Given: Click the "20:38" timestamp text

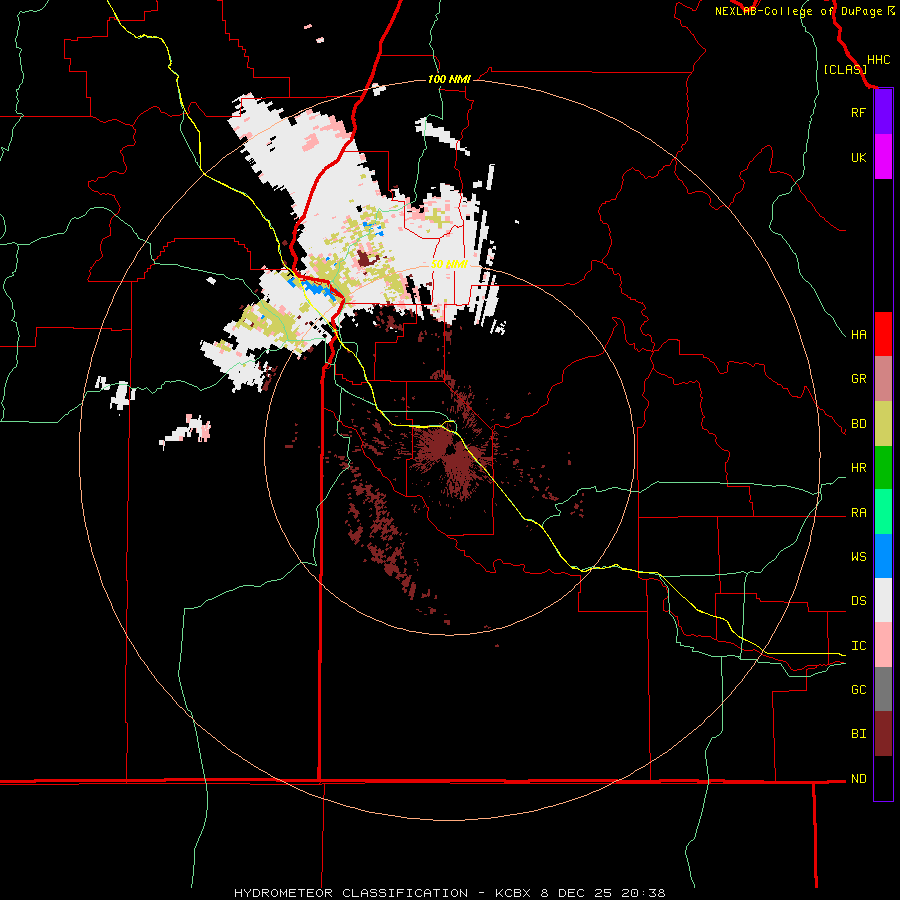Looking at the screenshot, I should 642,893.
